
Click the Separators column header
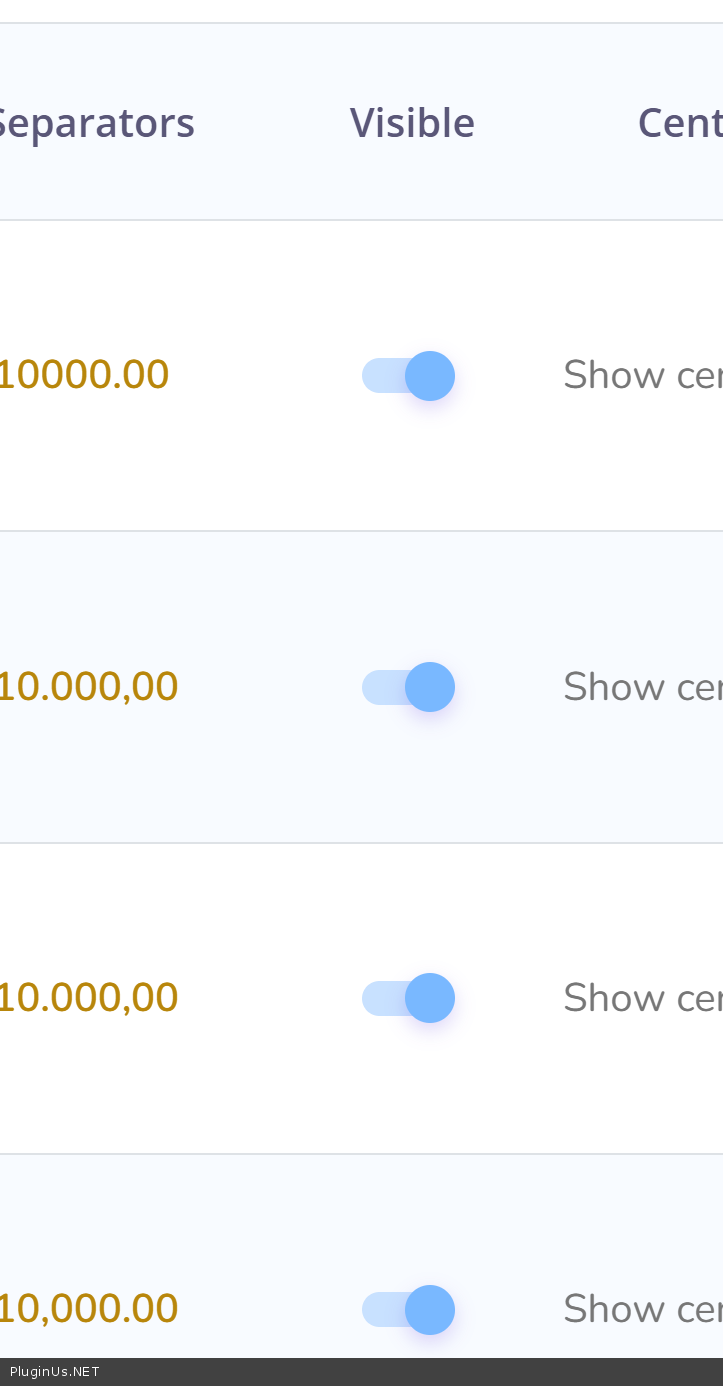[97, 123]
